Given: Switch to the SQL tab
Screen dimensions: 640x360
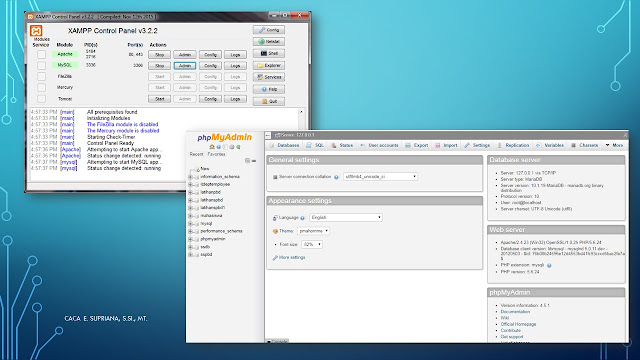Looking at the screenshot, I should [x=315, y=145].
